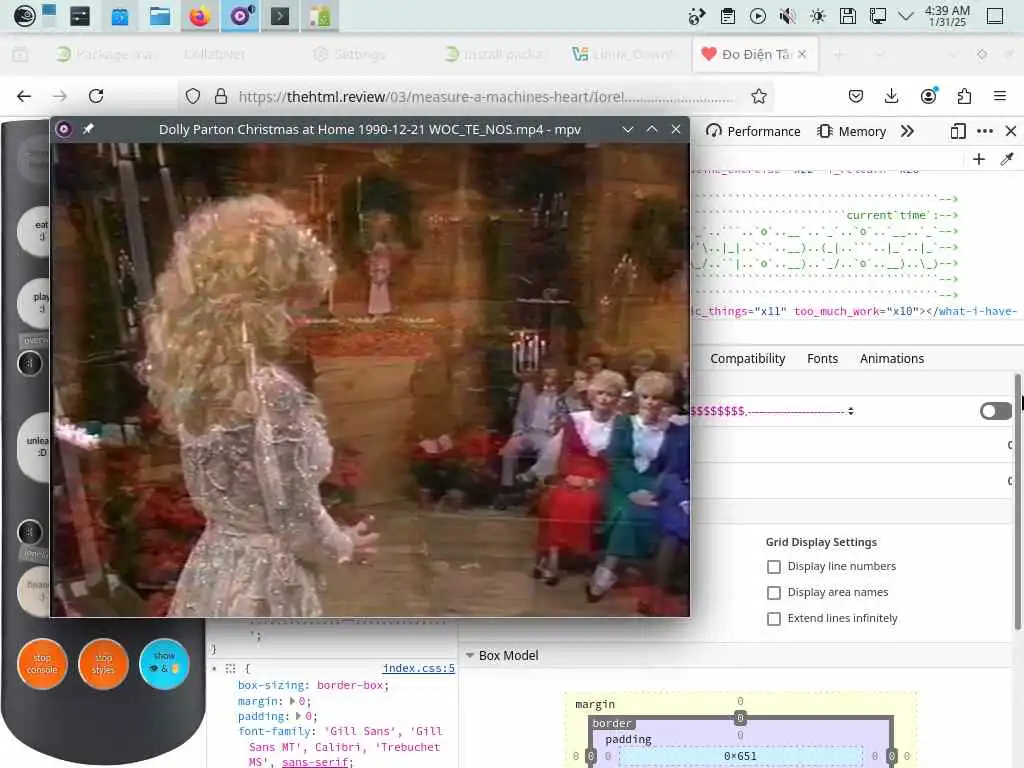This screenshot has width=1024, height=768.
Task: Reload the current Firefox page
Action: pyautogui.click(x=96, y=96)
